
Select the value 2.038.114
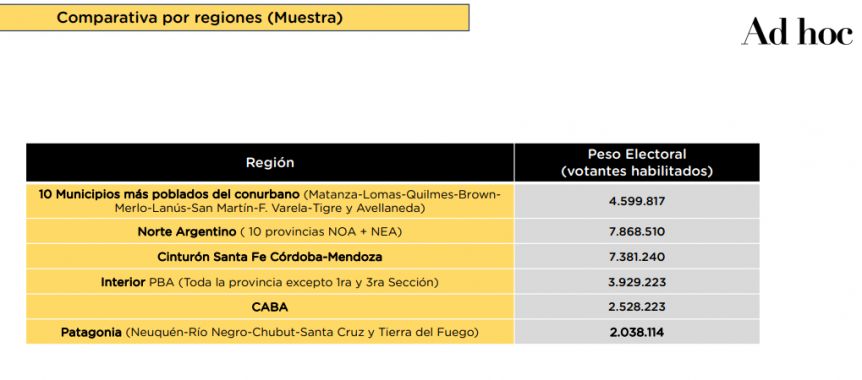tap(637, 332)
